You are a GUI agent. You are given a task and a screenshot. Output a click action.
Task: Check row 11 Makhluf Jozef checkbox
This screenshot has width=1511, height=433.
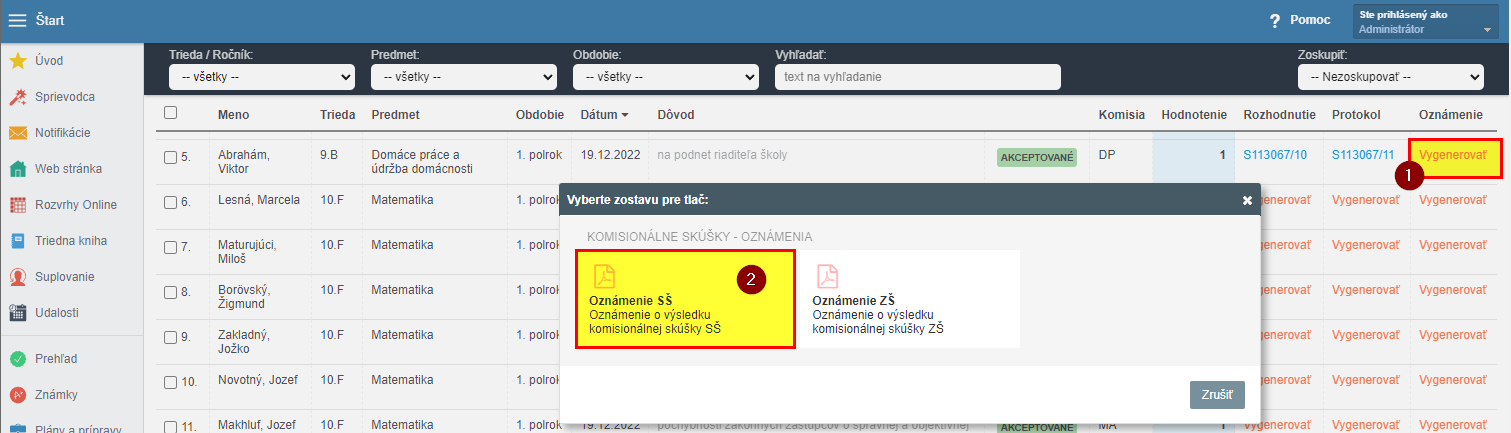click(x=170, y=427)
